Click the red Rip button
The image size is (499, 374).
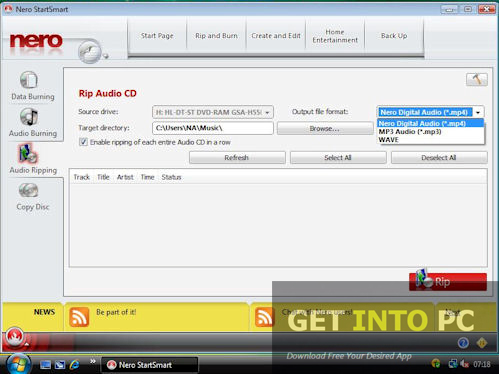448,282
